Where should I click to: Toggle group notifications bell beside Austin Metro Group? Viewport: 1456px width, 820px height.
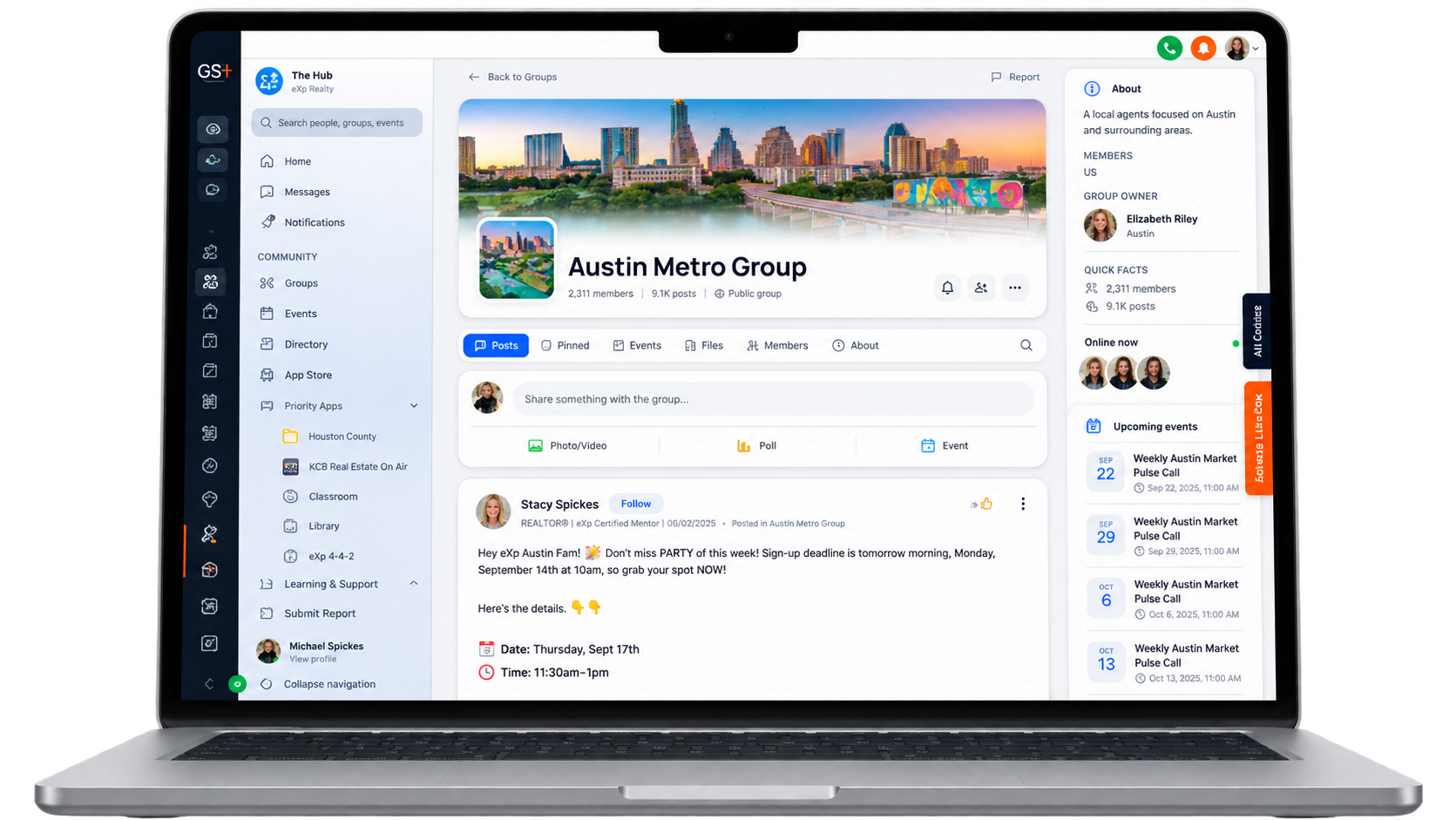pyautogui.click(x=947, y=288)
